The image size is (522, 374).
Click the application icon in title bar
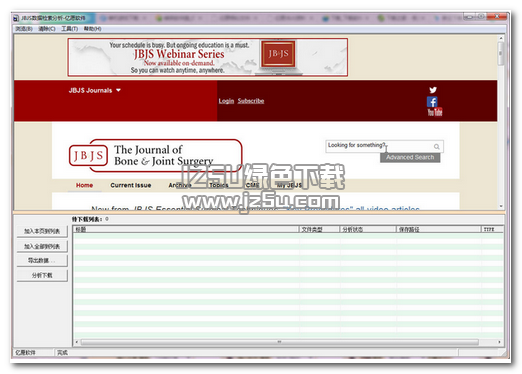[16, 18]
